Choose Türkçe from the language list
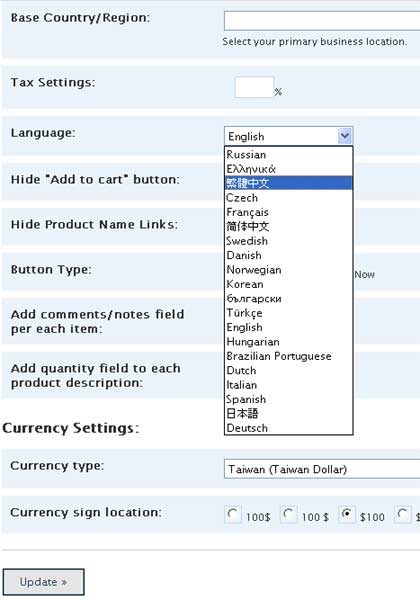 (x=288, y=313)
